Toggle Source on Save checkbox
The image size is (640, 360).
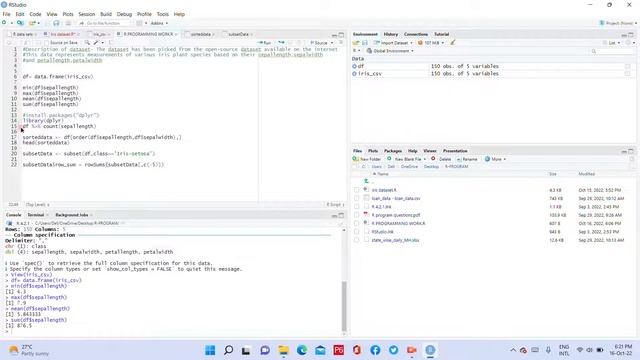(47, 42)
